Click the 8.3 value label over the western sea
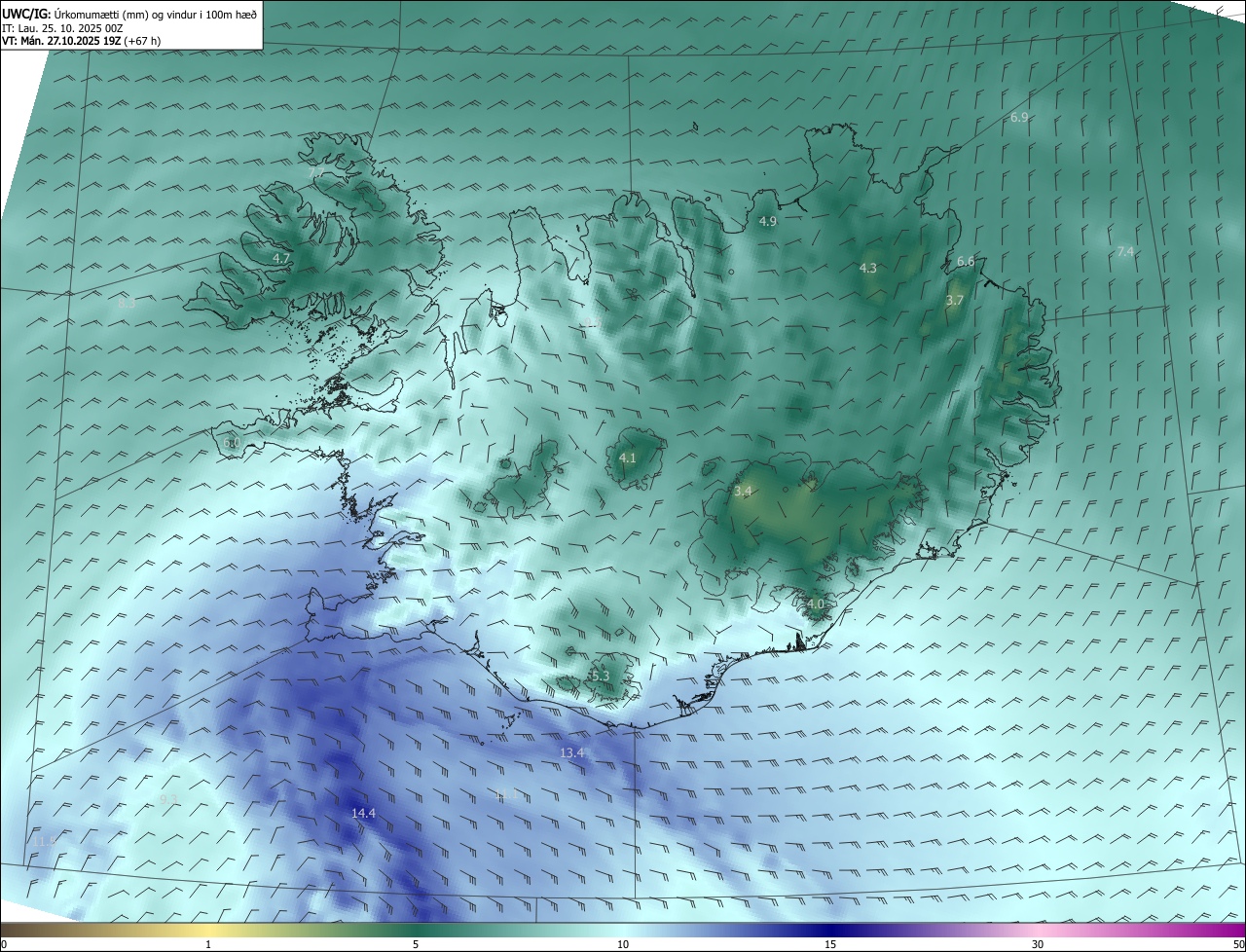 [127, 304]
